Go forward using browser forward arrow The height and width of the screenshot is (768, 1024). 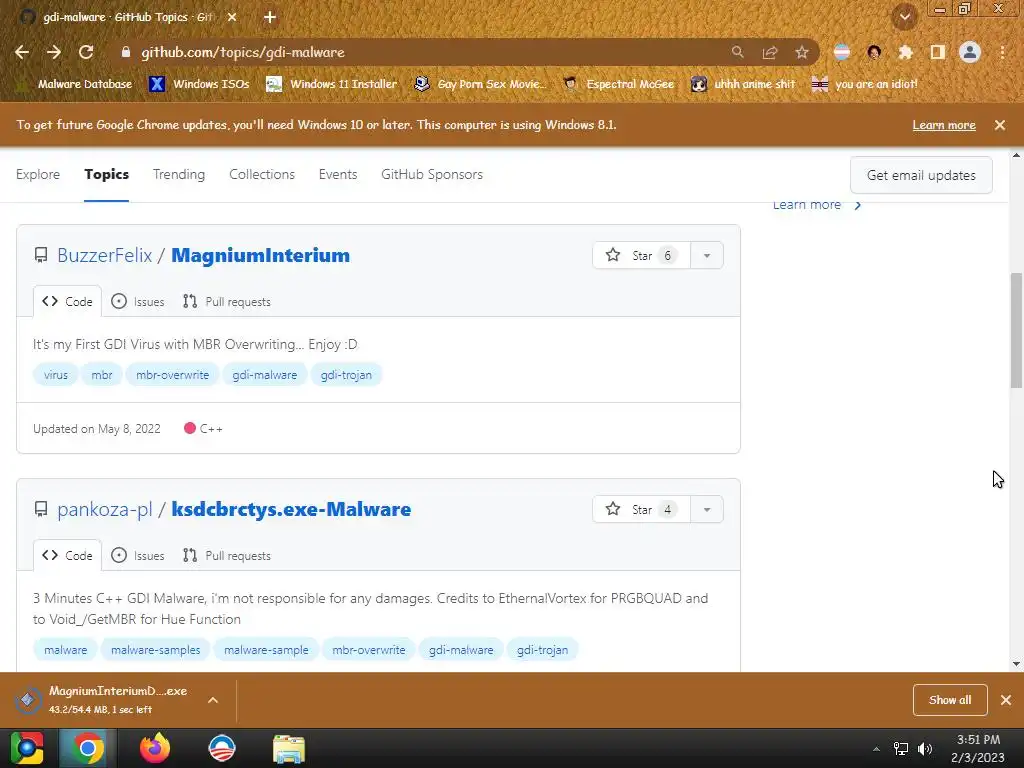(54, 52)
